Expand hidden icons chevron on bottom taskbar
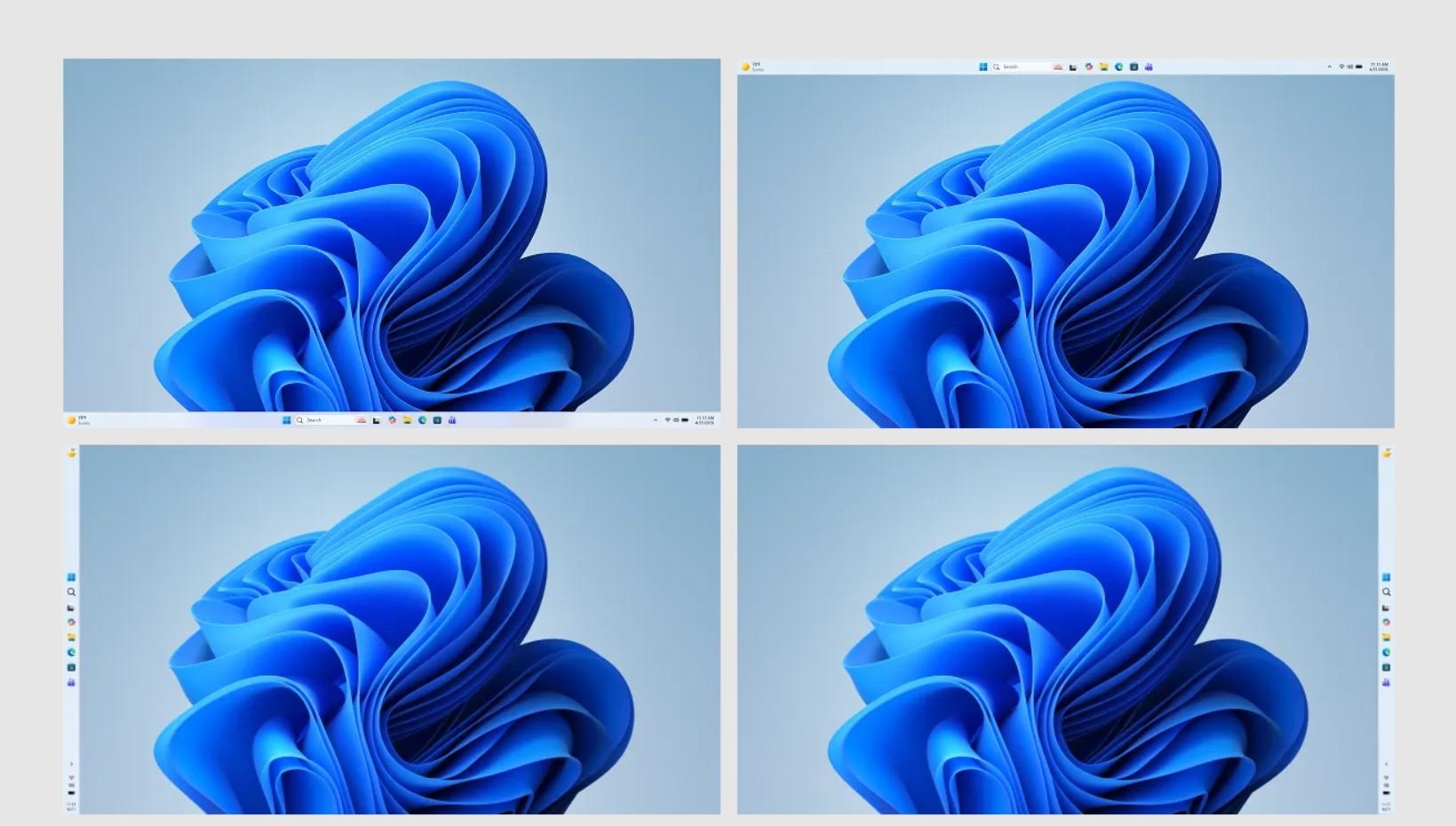This screenshot has height=826, width=1456. point(656,420)
